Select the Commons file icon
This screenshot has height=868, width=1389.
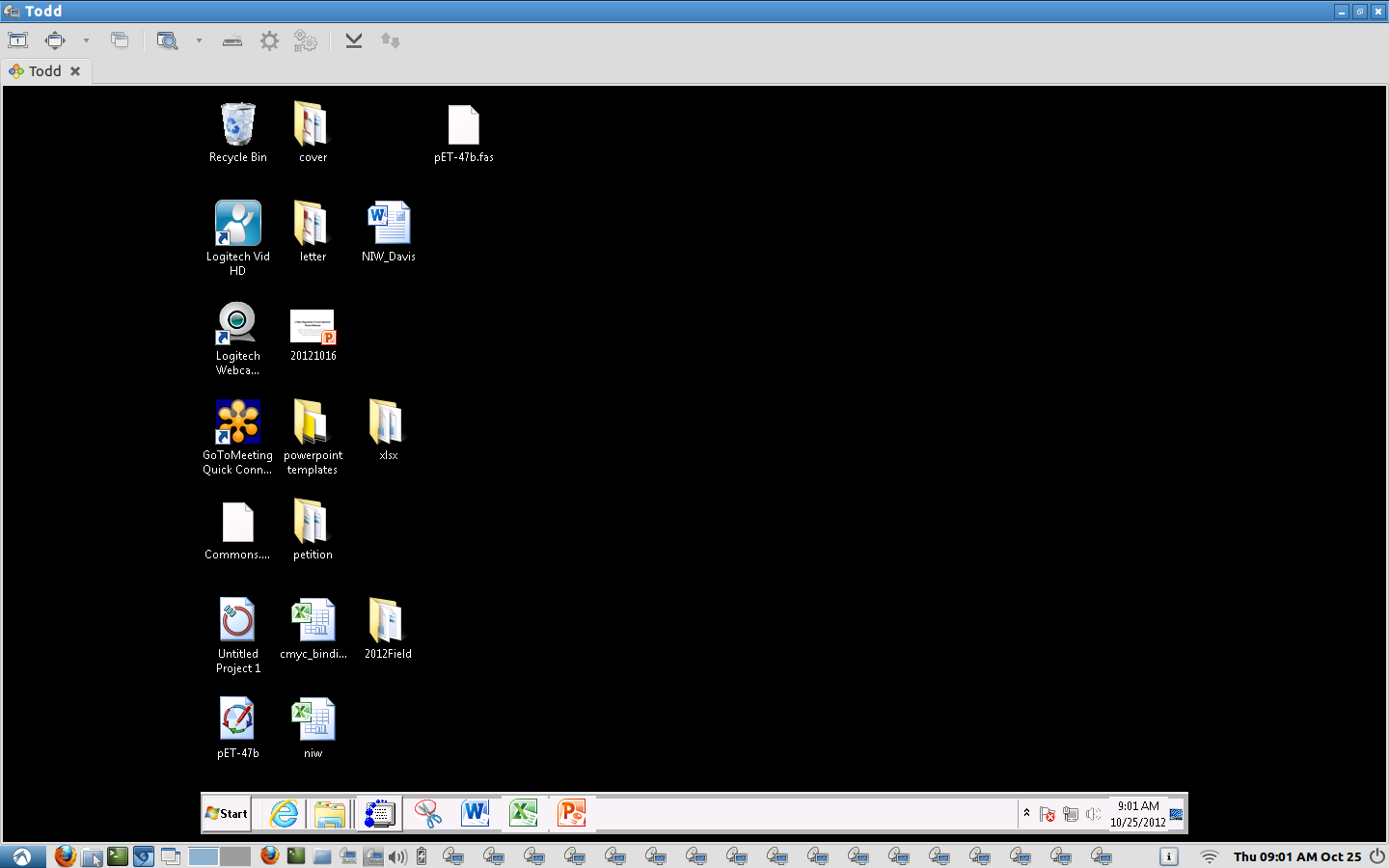[237, 530]
